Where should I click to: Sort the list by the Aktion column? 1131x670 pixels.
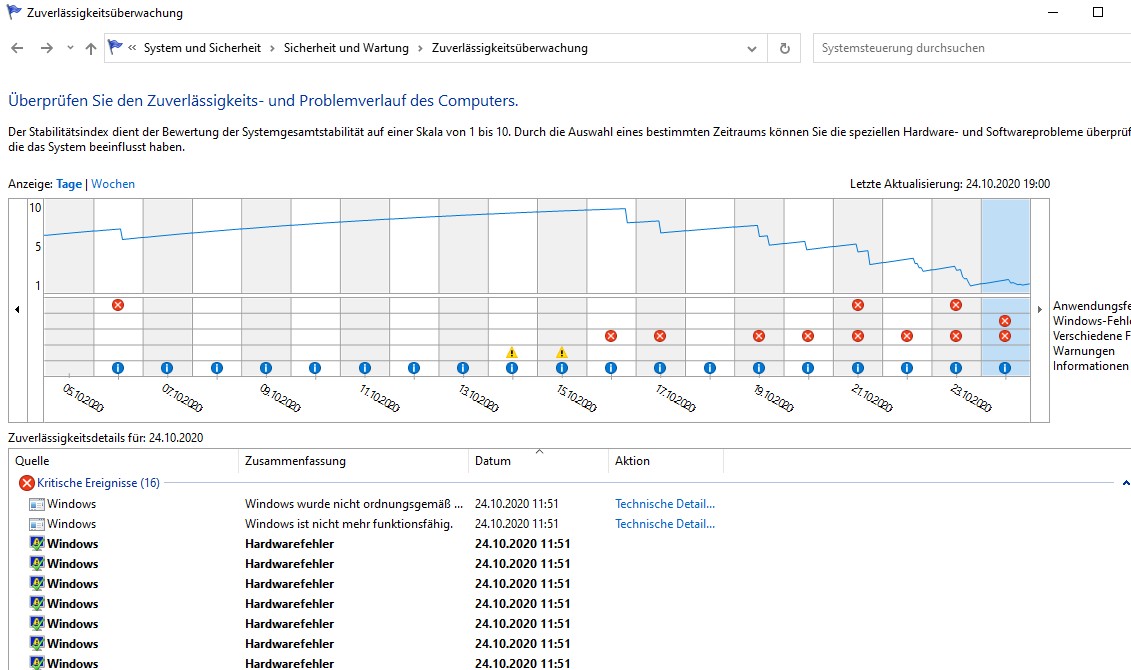coord(666,461)
